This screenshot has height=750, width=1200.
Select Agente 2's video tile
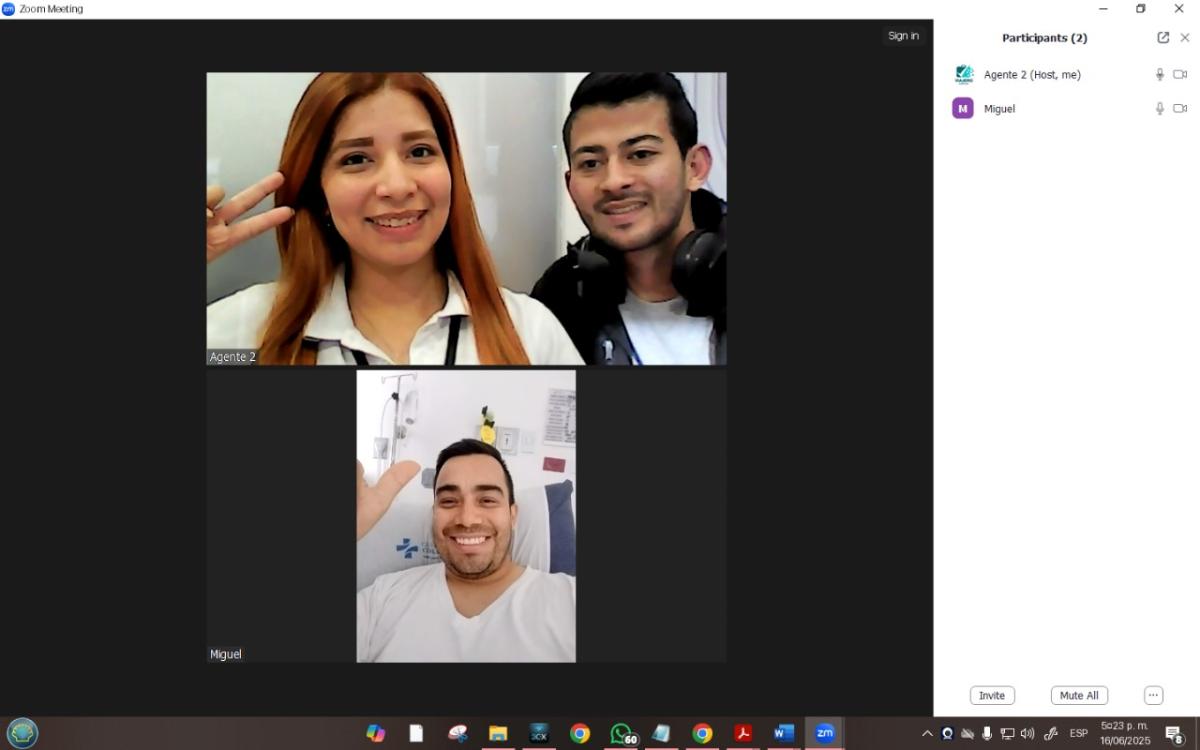tap(466, 218)
